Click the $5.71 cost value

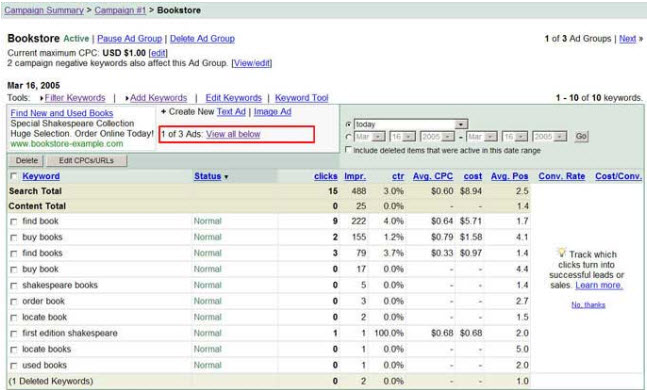pos(471,221)
